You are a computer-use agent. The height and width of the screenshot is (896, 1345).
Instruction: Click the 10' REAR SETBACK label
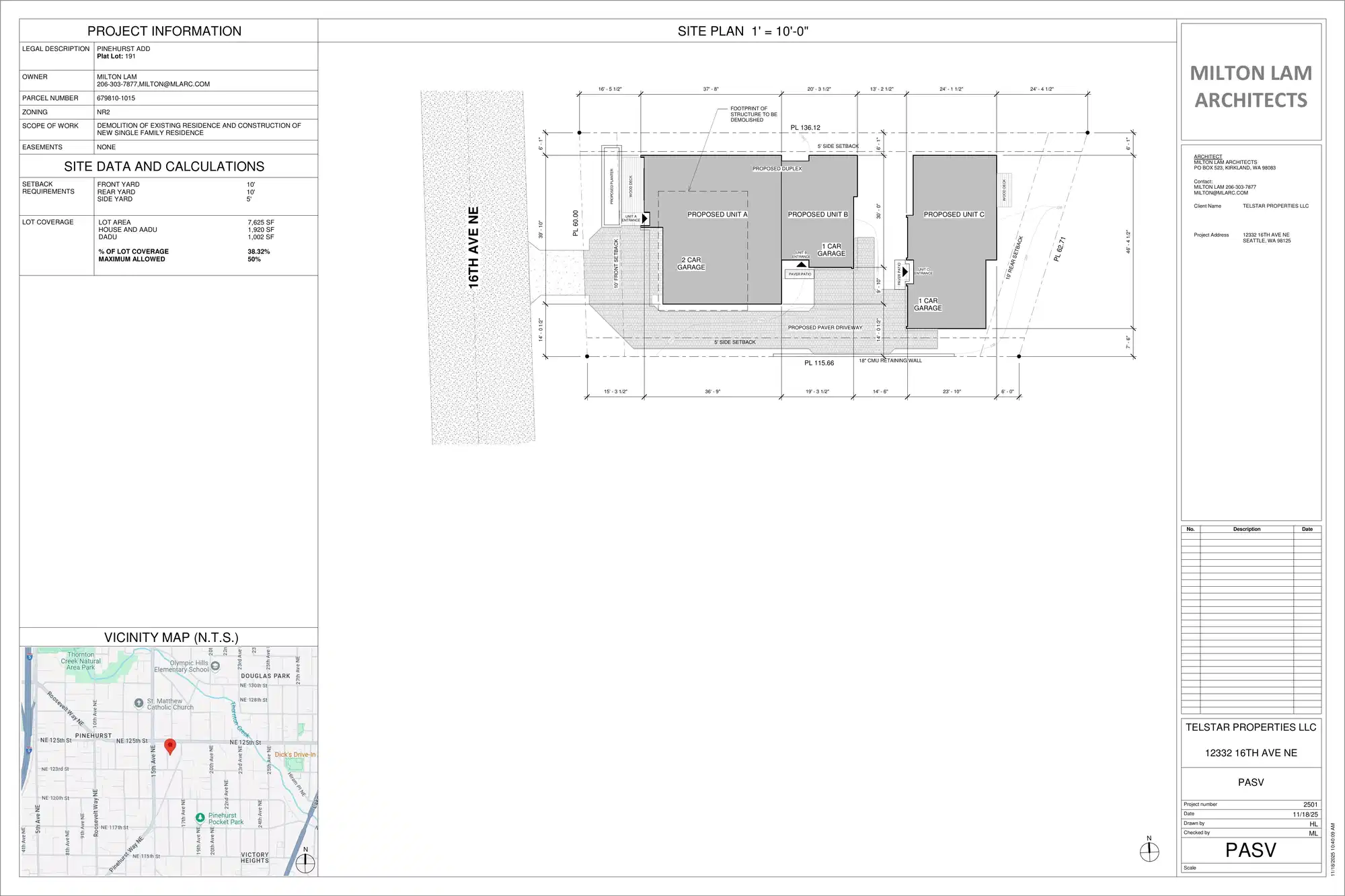(x=1015, y=257)
